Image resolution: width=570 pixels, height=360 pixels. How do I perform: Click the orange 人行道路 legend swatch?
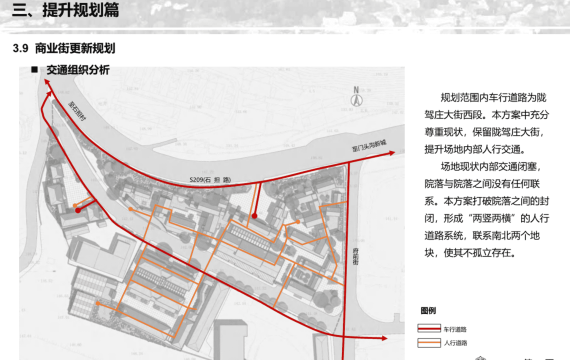[x=429, y=343]
